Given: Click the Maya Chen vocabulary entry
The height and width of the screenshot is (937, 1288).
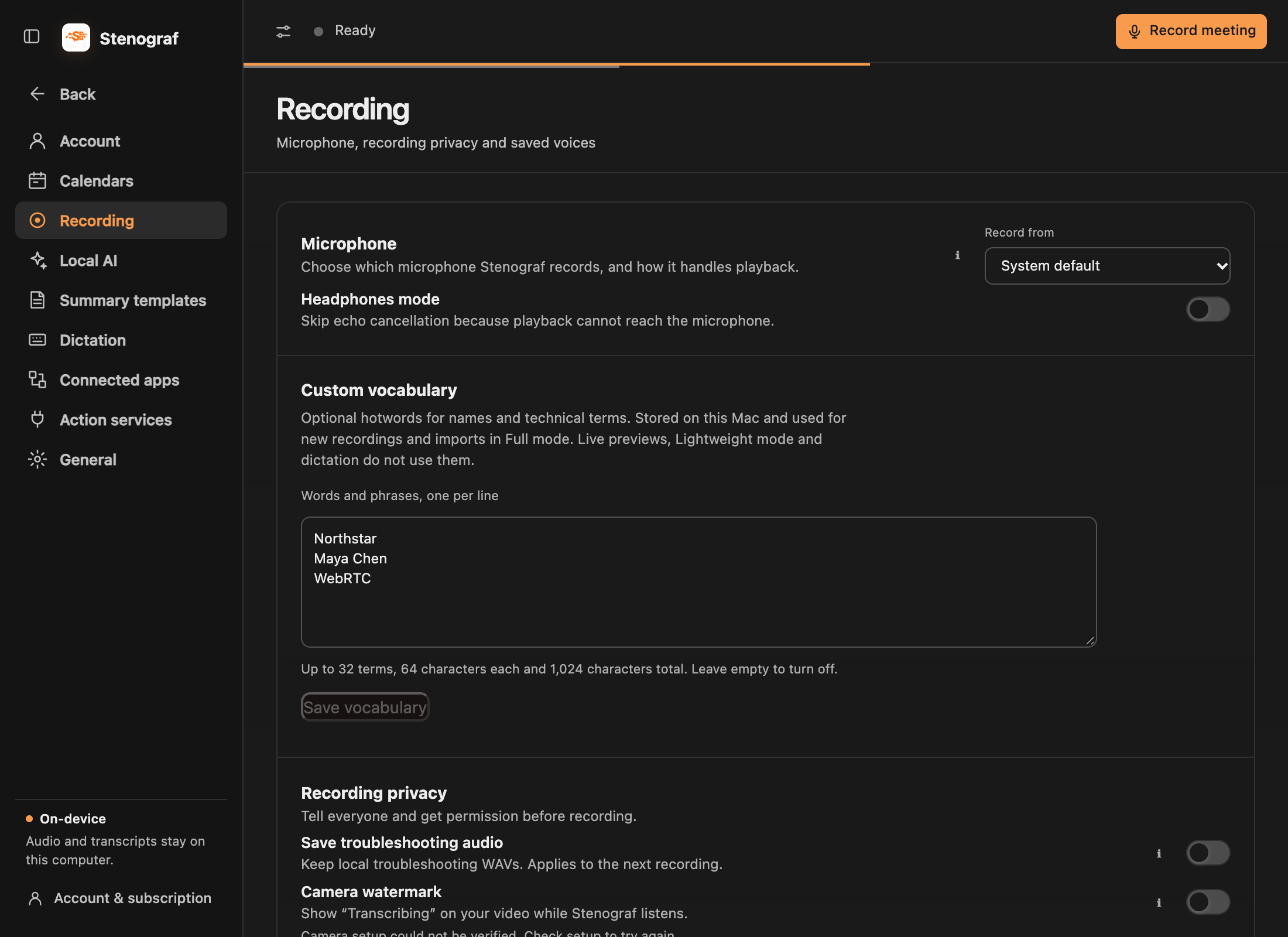Looking at the screenshot, I should click(350, 558).
